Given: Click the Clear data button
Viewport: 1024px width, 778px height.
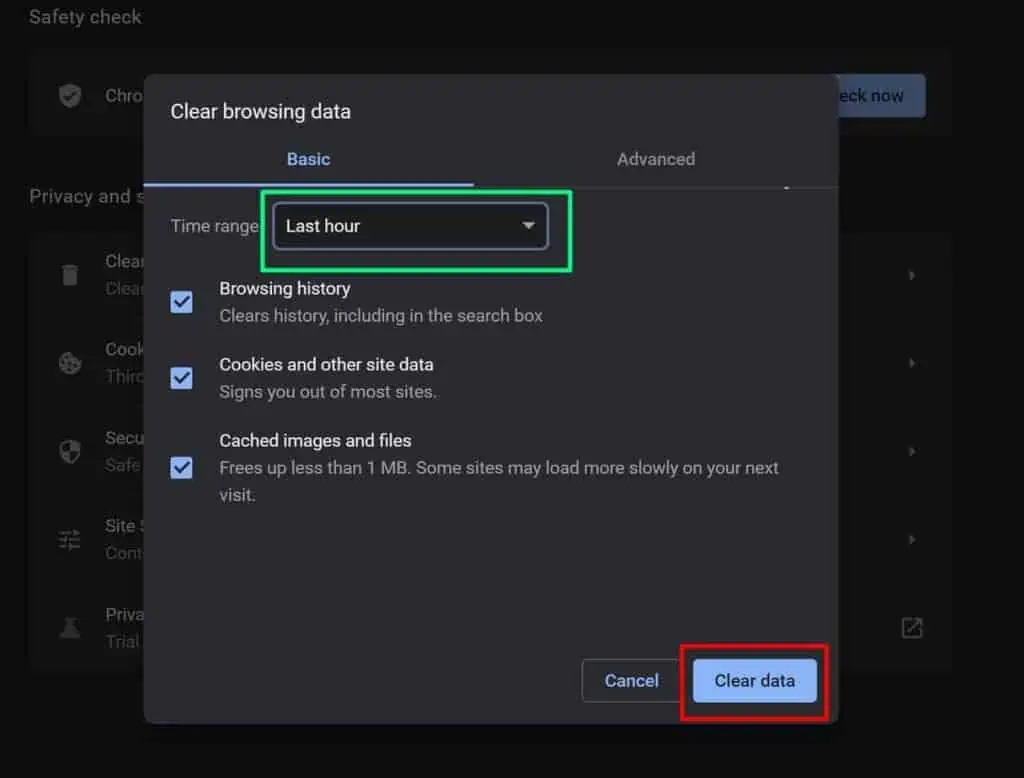Looking at the screenshot, I should point(754,681).
